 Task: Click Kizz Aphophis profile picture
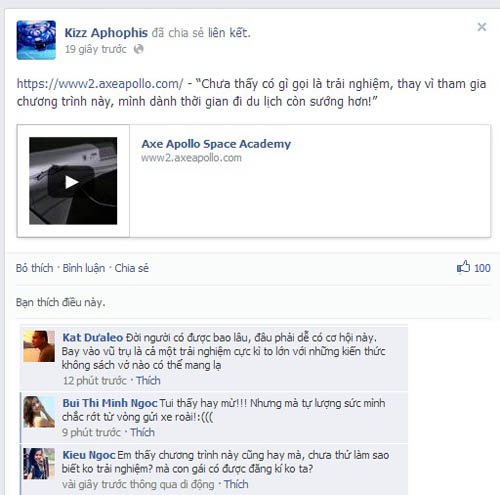[x=36, y=40]
